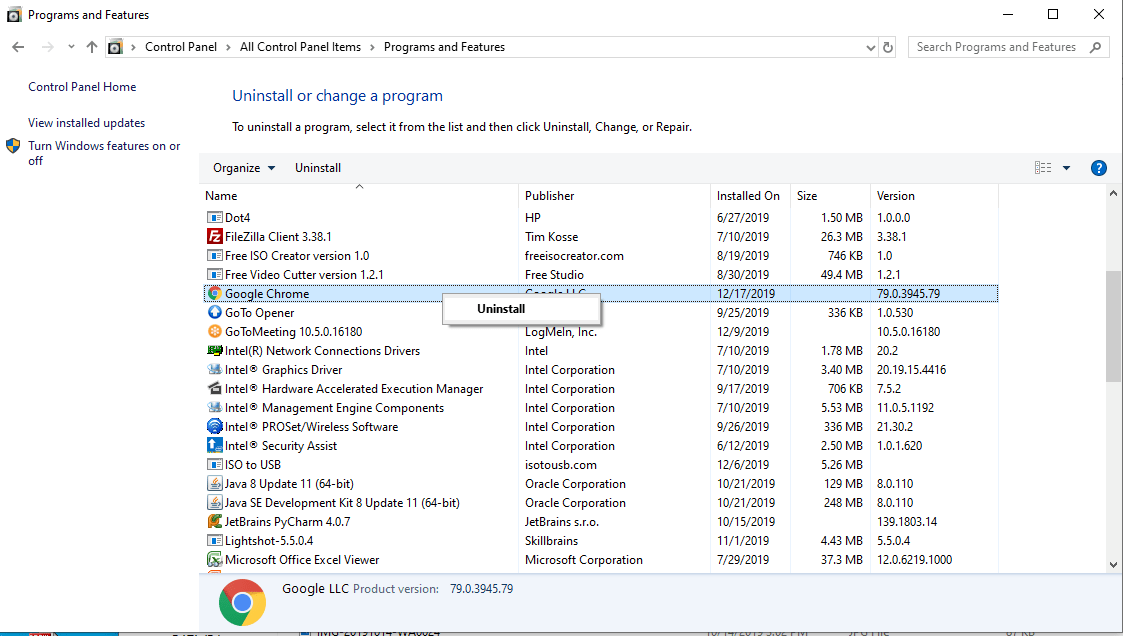Viewport: 1123px width, 636px height.
Task: Click the Java 8 Update 11 icon
Action: [214, 483]
